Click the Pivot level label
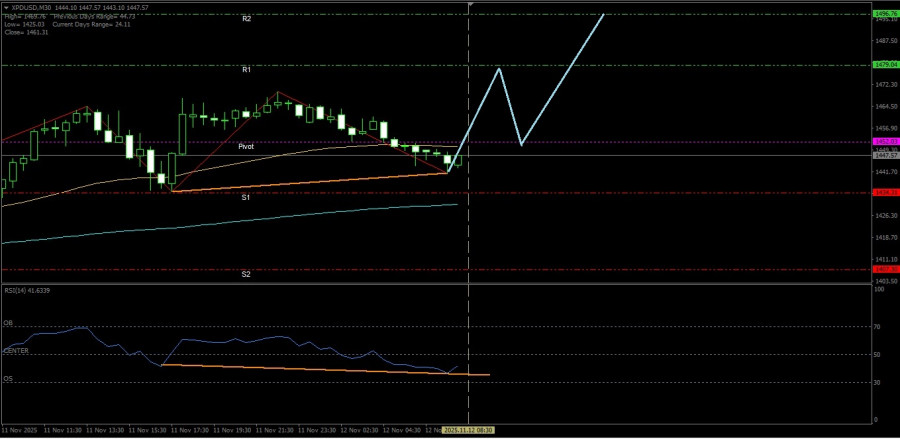 tap(246, 146)
